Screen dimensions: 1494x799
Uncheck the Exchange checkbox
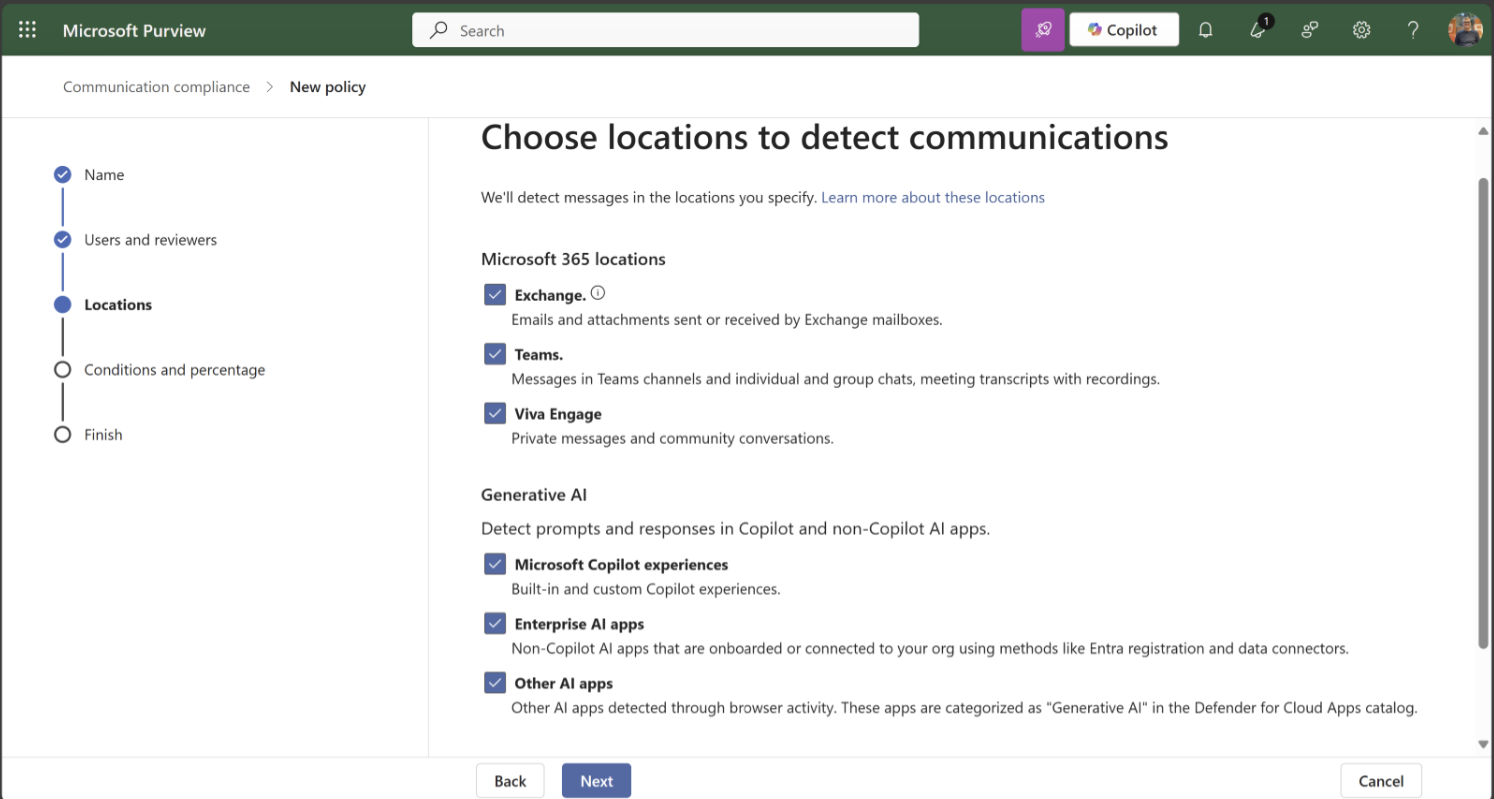coord(495,295)
